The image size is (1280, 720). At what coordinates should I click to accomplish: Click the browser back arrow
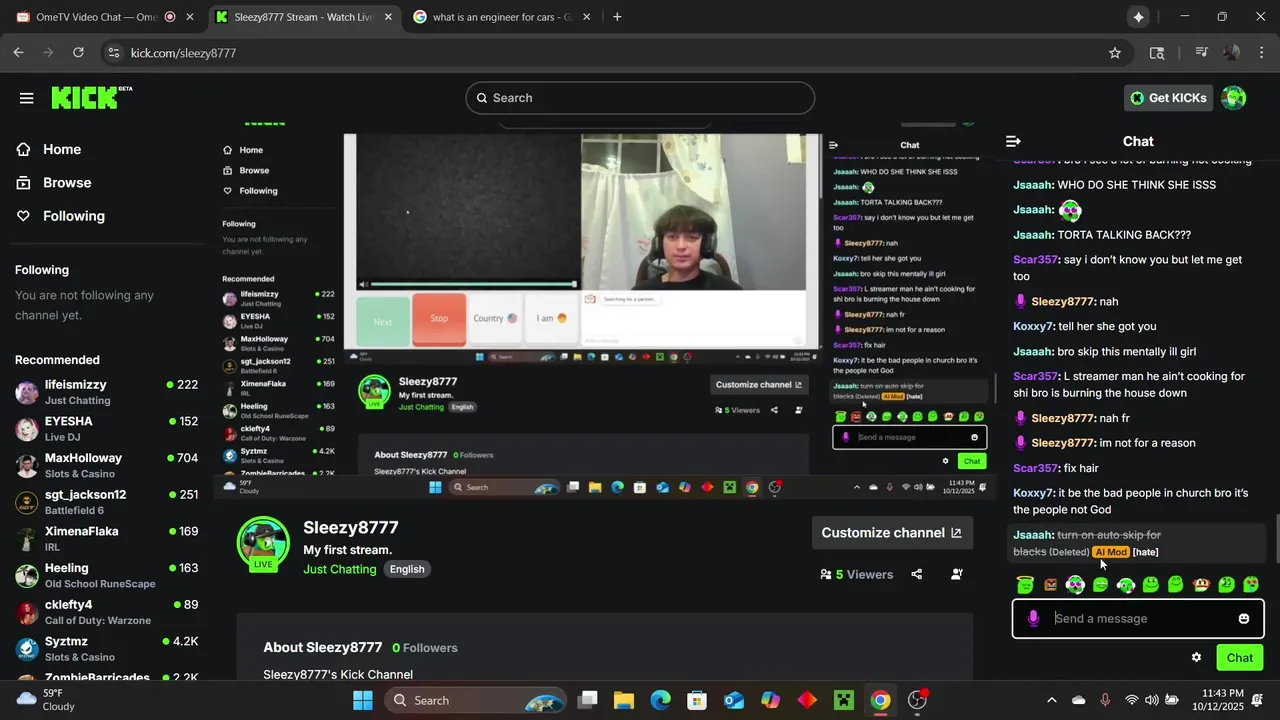point(18,53)
